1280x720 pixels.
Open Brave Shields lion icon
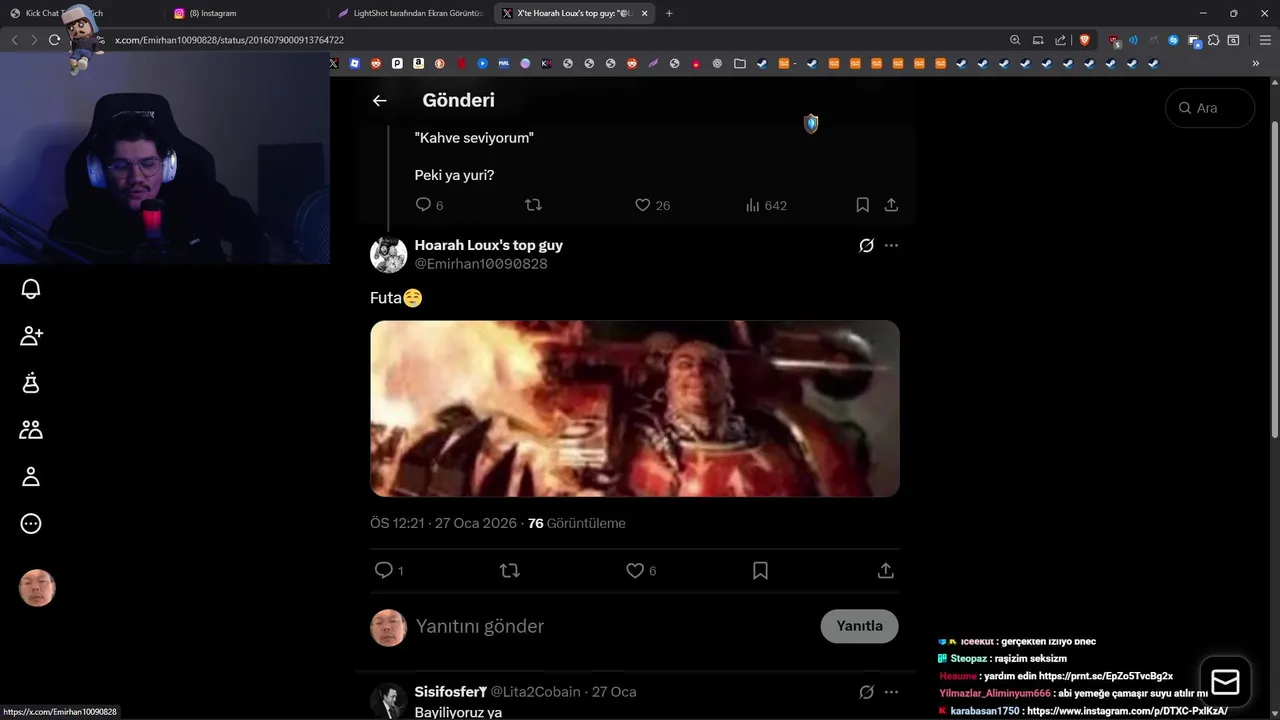click(1085, 40)
